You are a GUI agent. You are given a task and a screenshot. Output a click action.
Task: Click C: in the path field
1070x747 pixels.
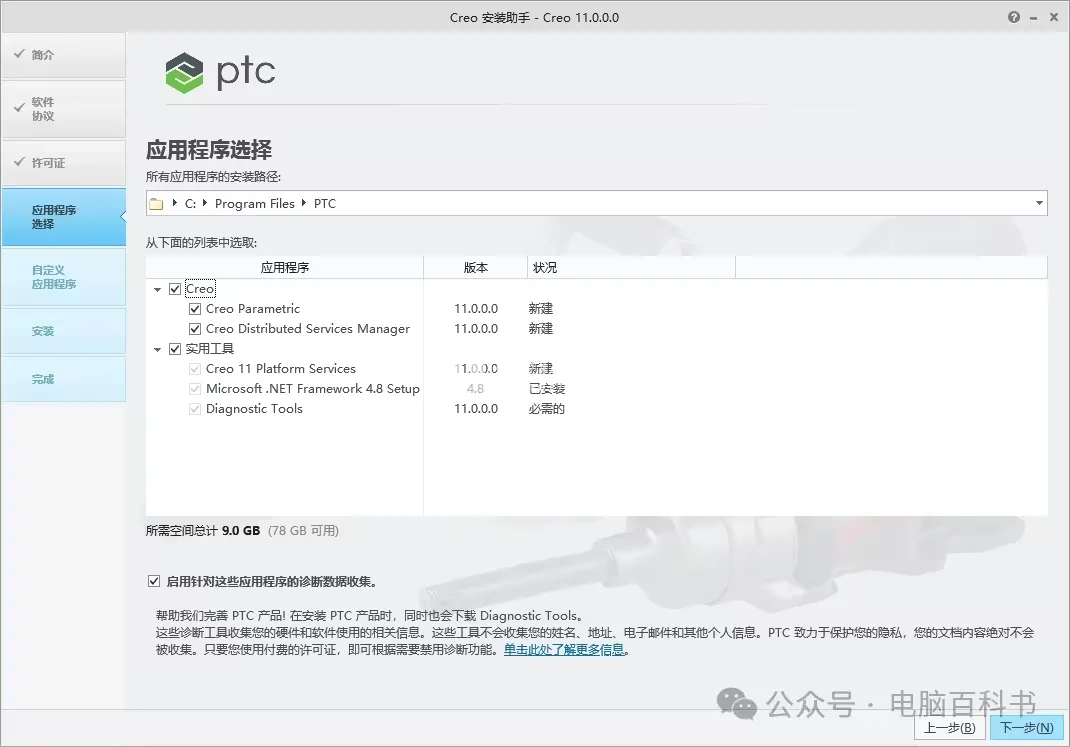click(x=190, y=203)
